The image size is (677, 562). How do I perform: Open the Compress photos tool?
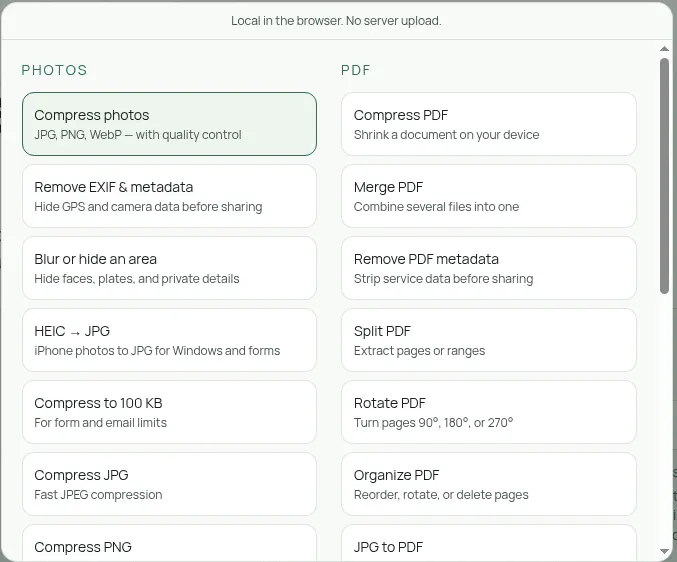click(x=169, y=124)
